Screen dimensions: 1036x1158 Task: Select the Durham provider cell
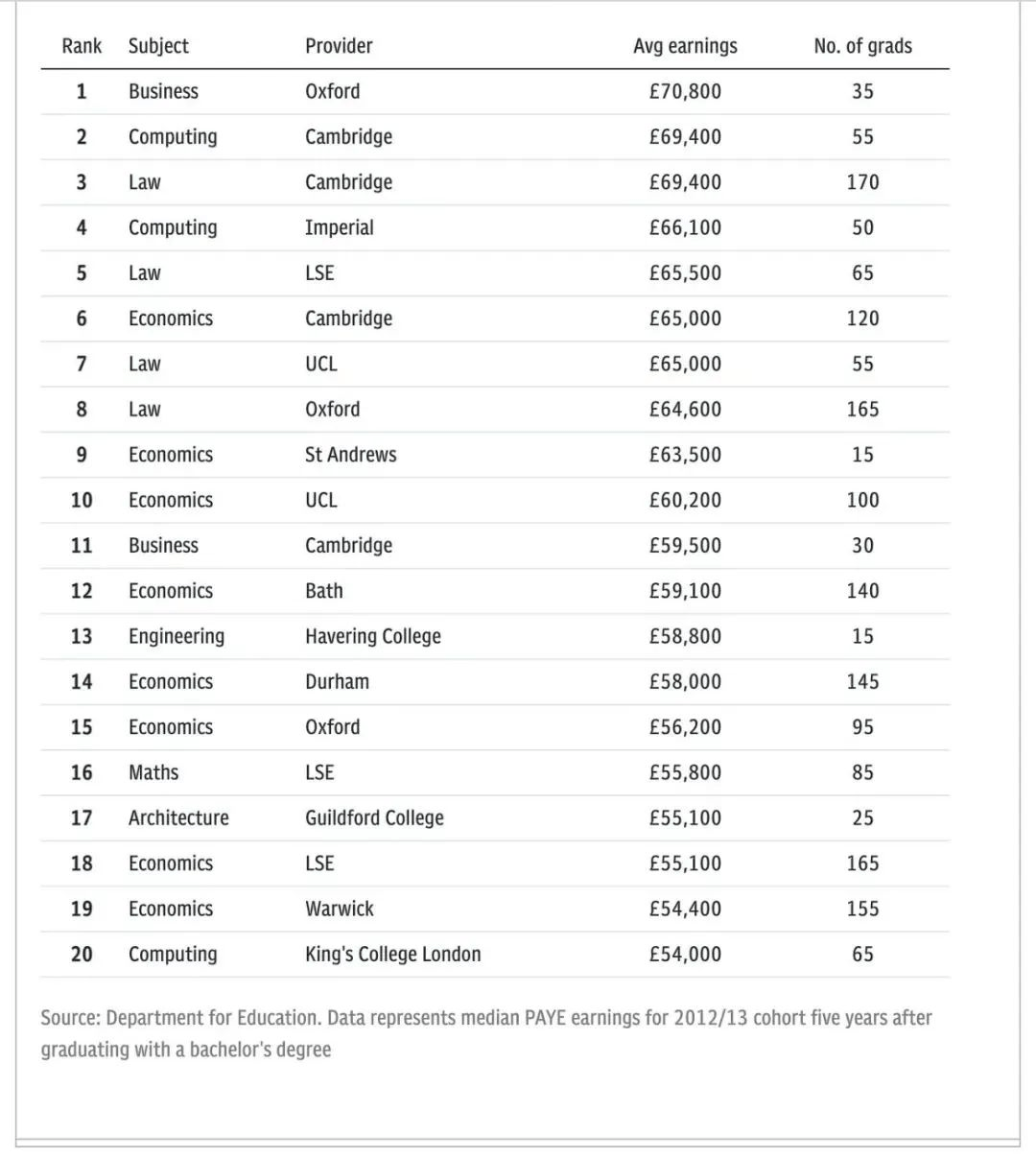click(337, 682)
